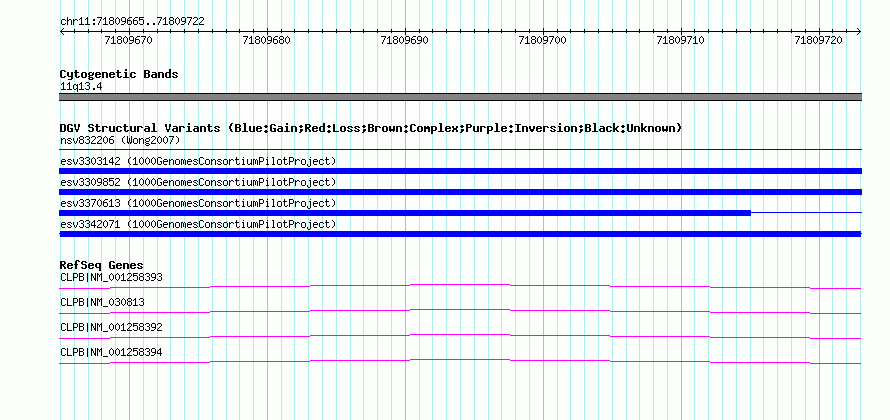Click magenta gene line below CLPB|NM_001258393
890x420 pixels.
pos(460,286)
